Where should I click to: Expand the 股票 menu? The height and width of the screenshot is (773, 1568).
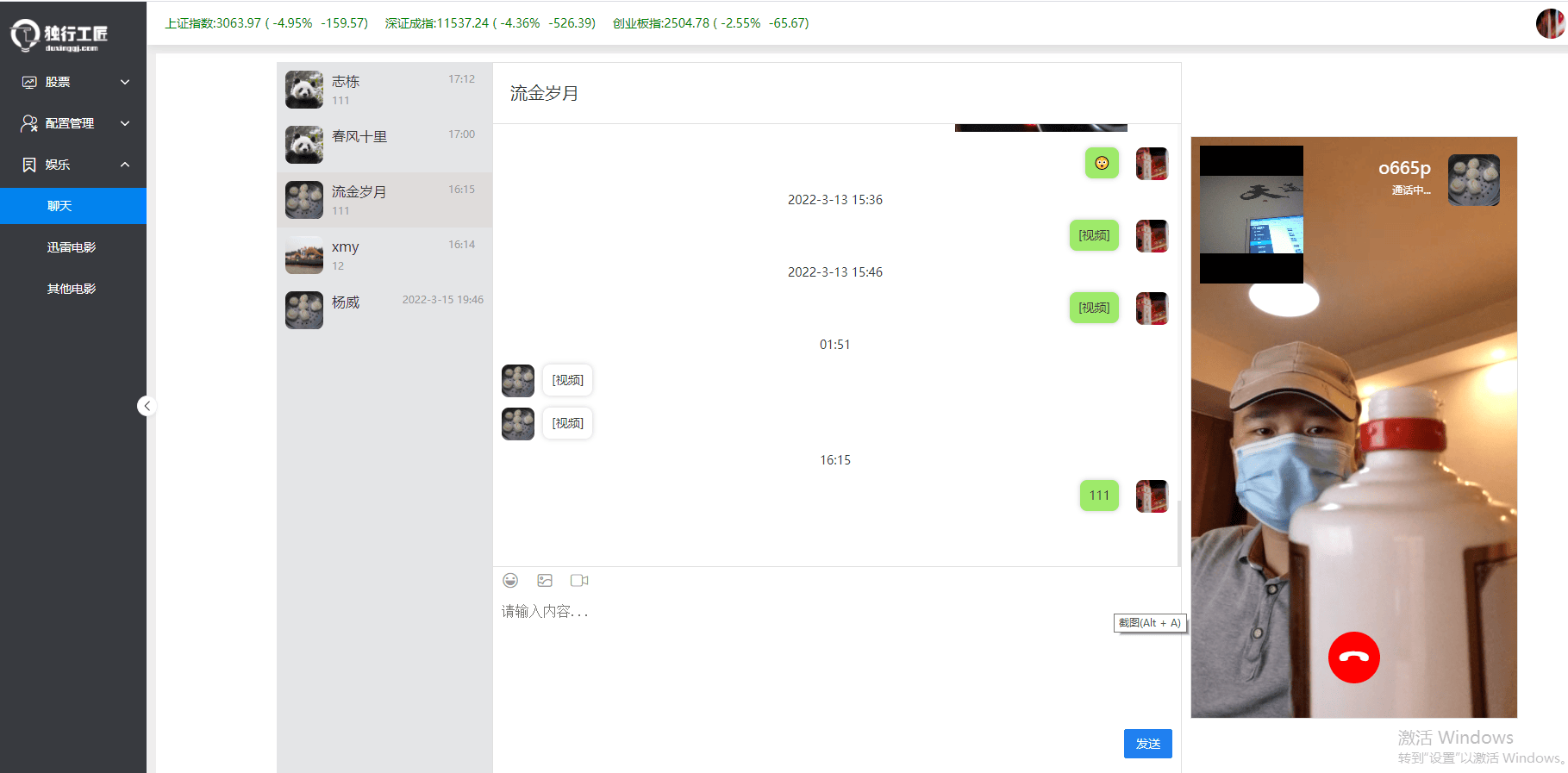click(73, 82)
